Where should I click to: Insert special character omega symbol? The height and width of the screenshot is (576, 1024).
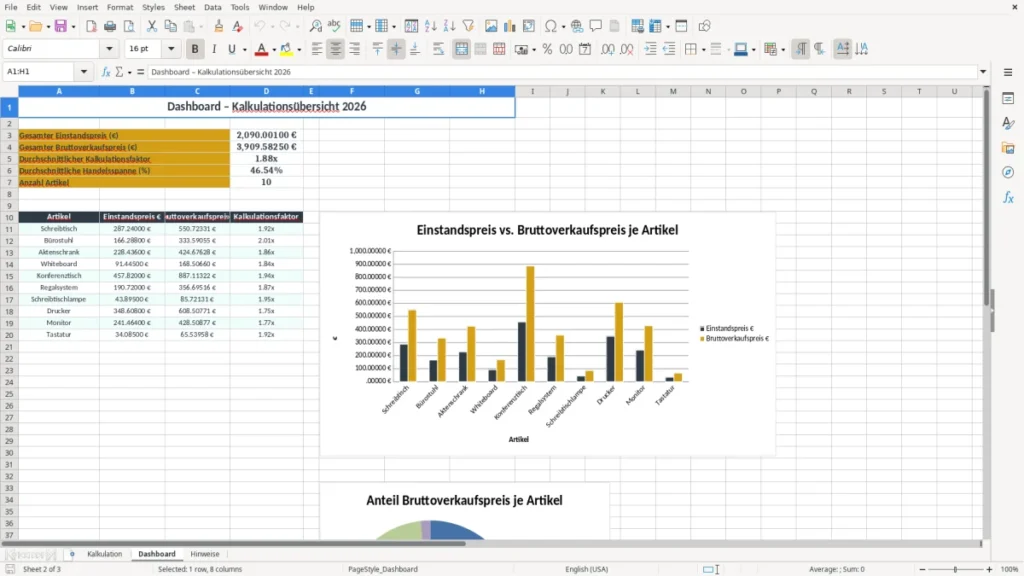pyautogui.click(x=551, y=26)
